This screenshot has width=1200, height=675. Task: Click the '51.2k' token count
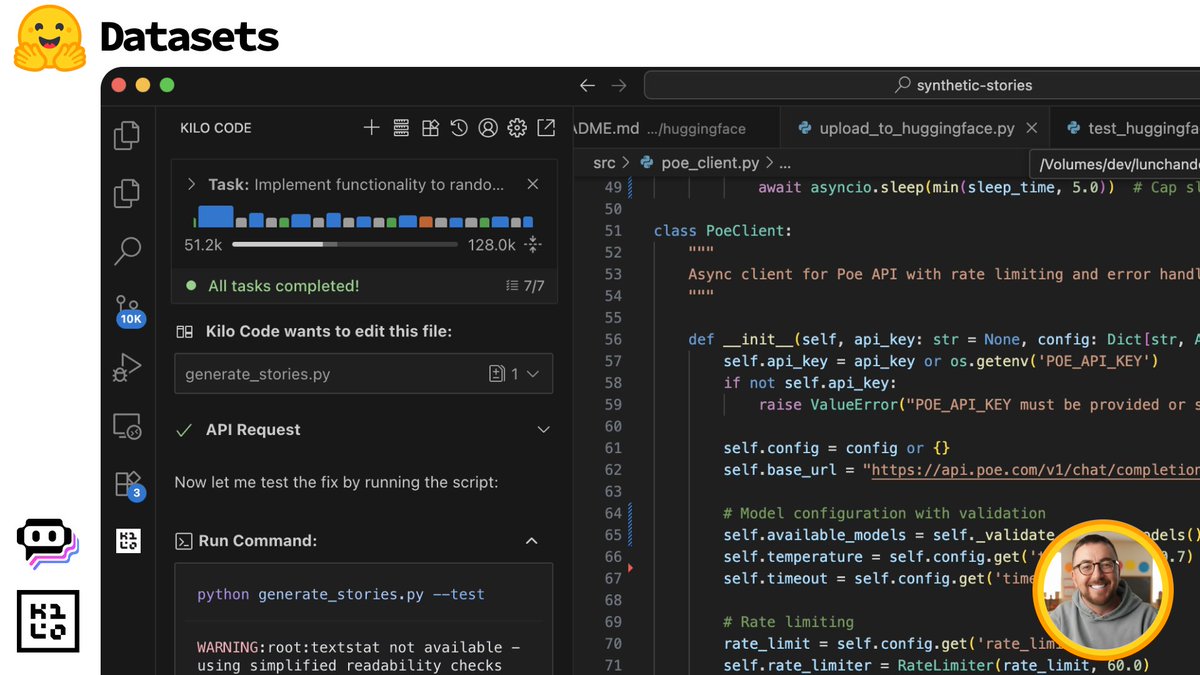[203, 244]
